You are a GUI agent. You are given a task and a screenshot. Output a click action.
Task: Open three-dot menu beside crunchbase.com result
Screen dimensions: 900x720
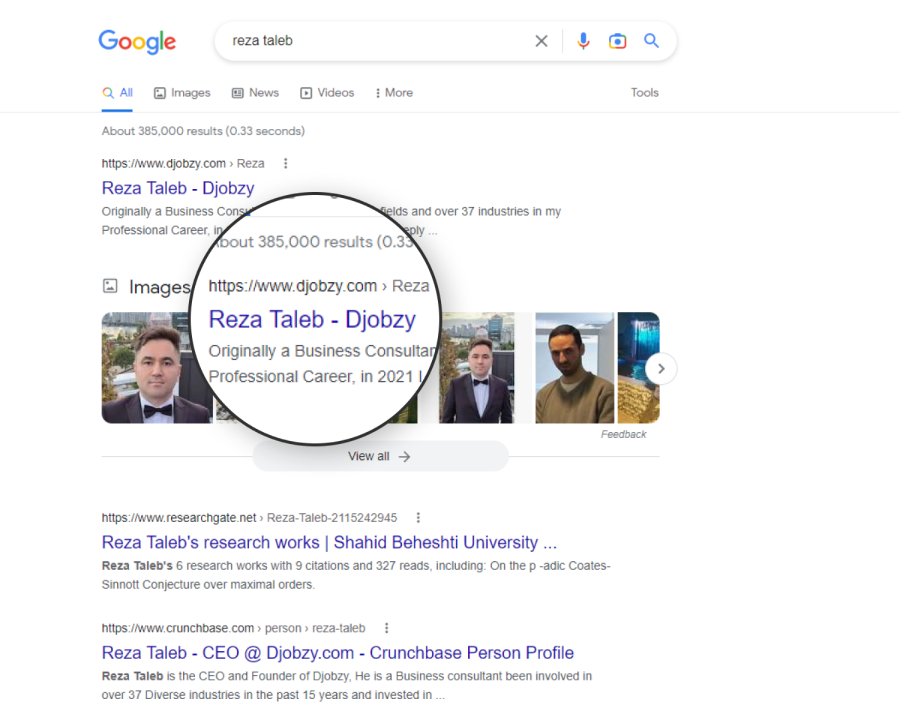pos(387,628)
